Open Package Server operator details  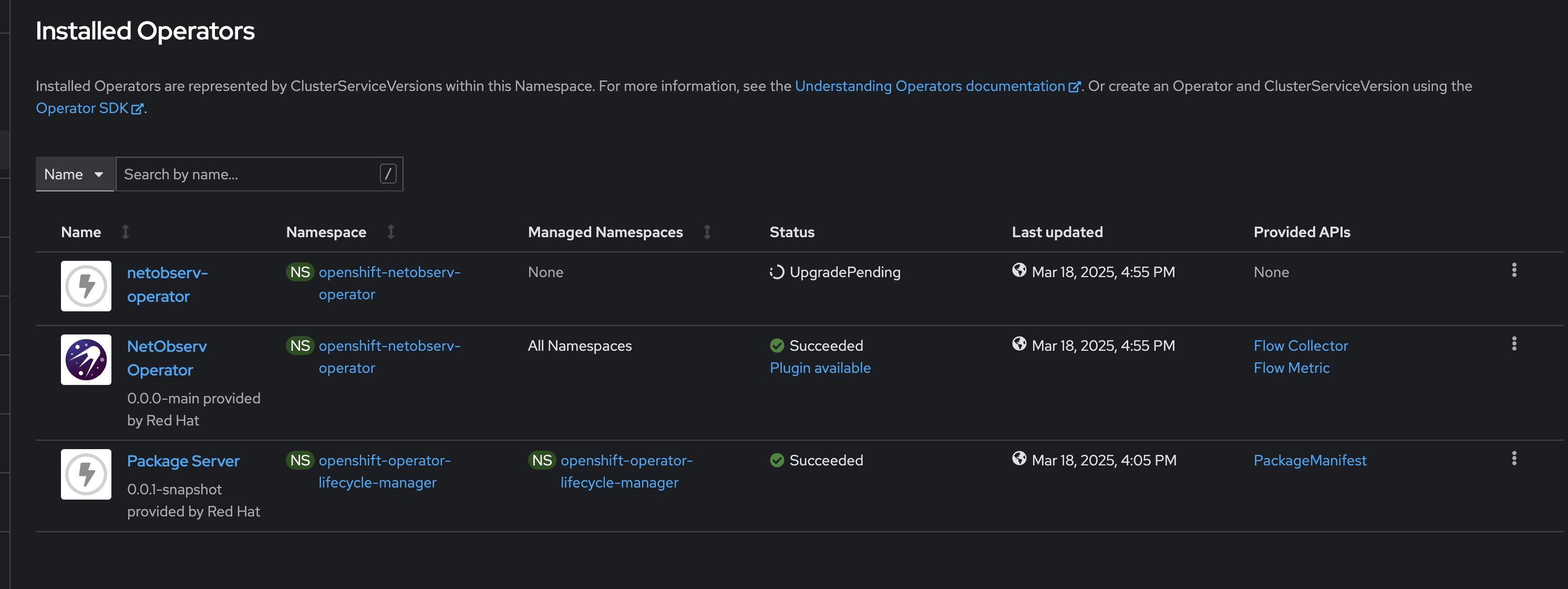click(183, 461)
